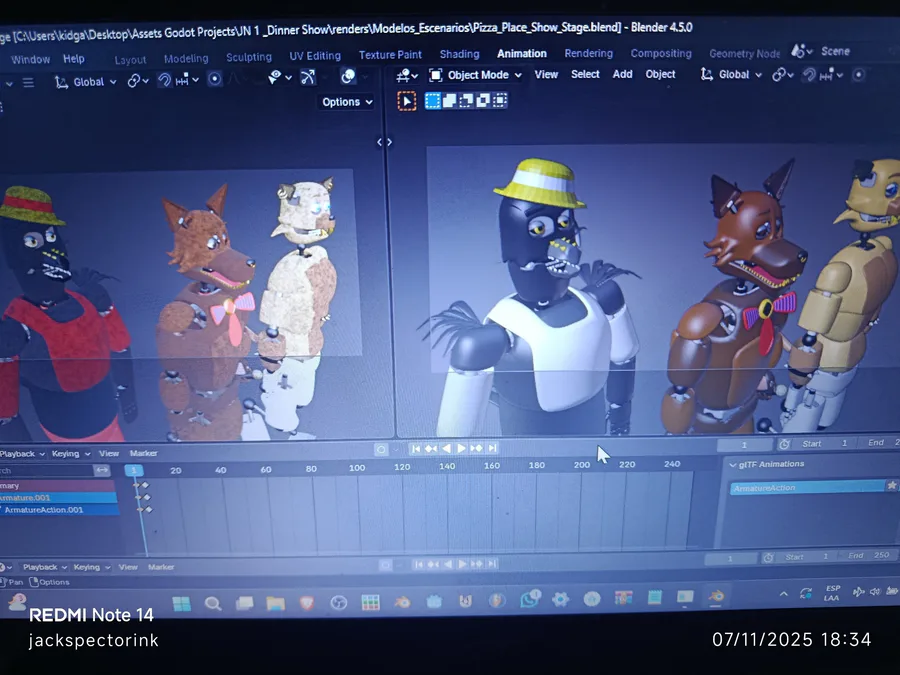900x675 pixels.
Task: Open the Select menu in right viewport header
Action: pos(585,74)
